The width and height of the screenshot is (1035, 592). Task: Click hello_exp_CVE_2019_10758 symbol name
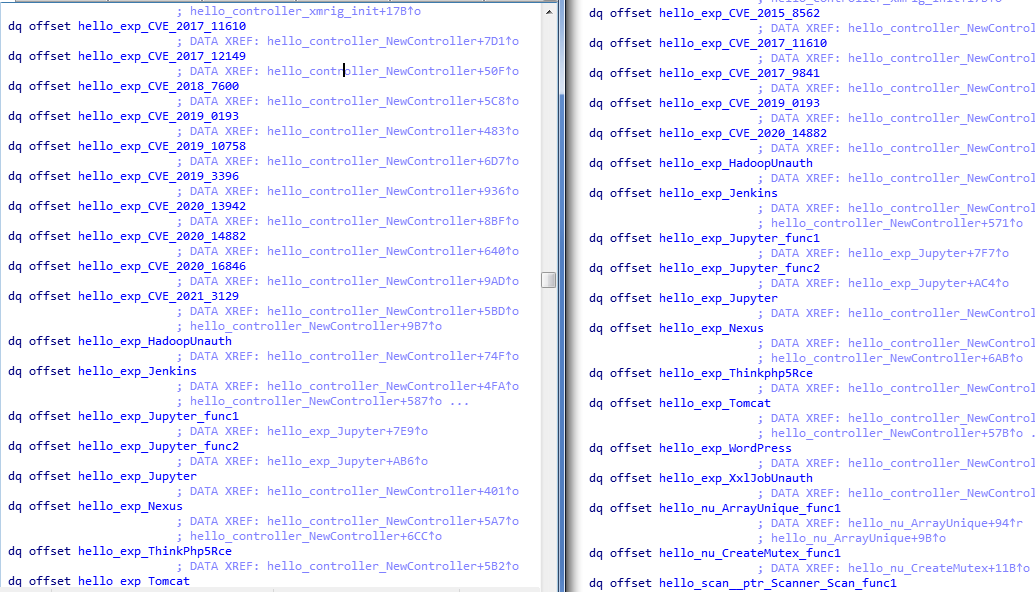162,146
